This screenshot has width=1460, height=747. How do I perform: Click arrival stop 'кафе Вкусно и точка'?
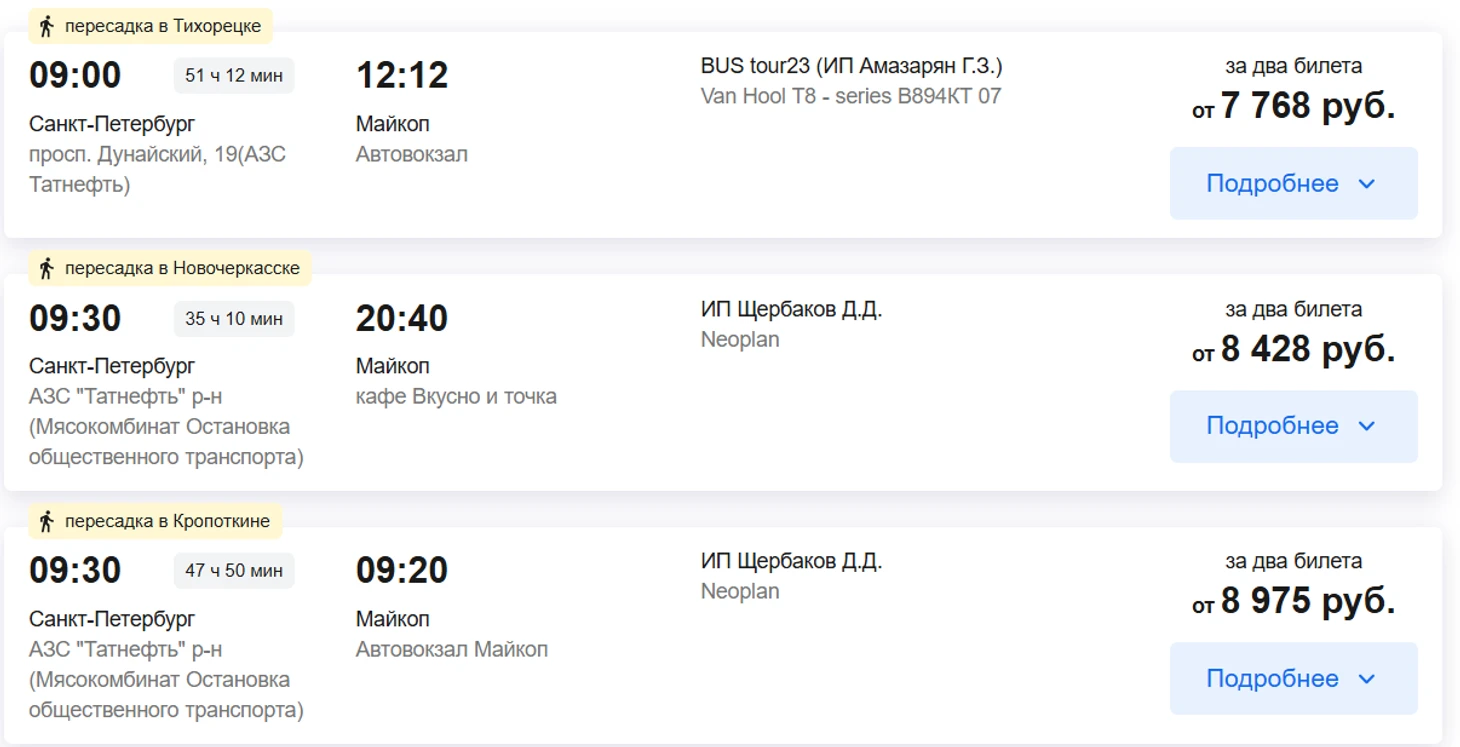pyautogui.click(x=456, y=397)
